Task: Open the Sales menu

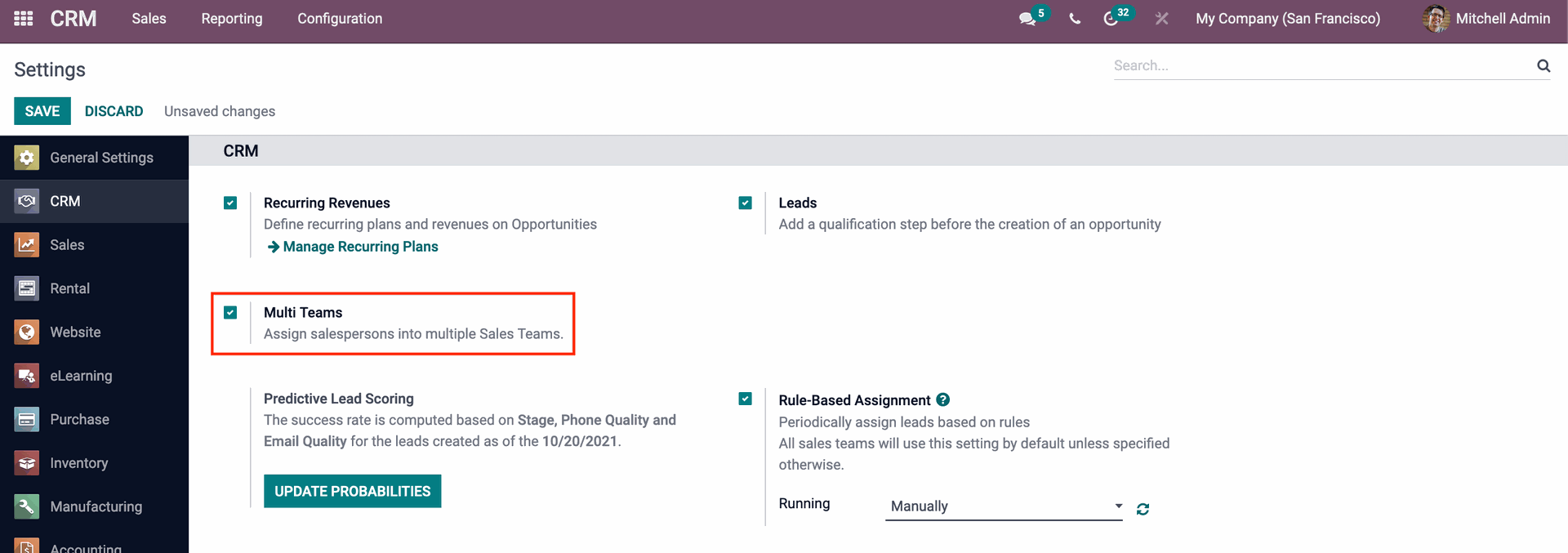Action: point(149,18)
